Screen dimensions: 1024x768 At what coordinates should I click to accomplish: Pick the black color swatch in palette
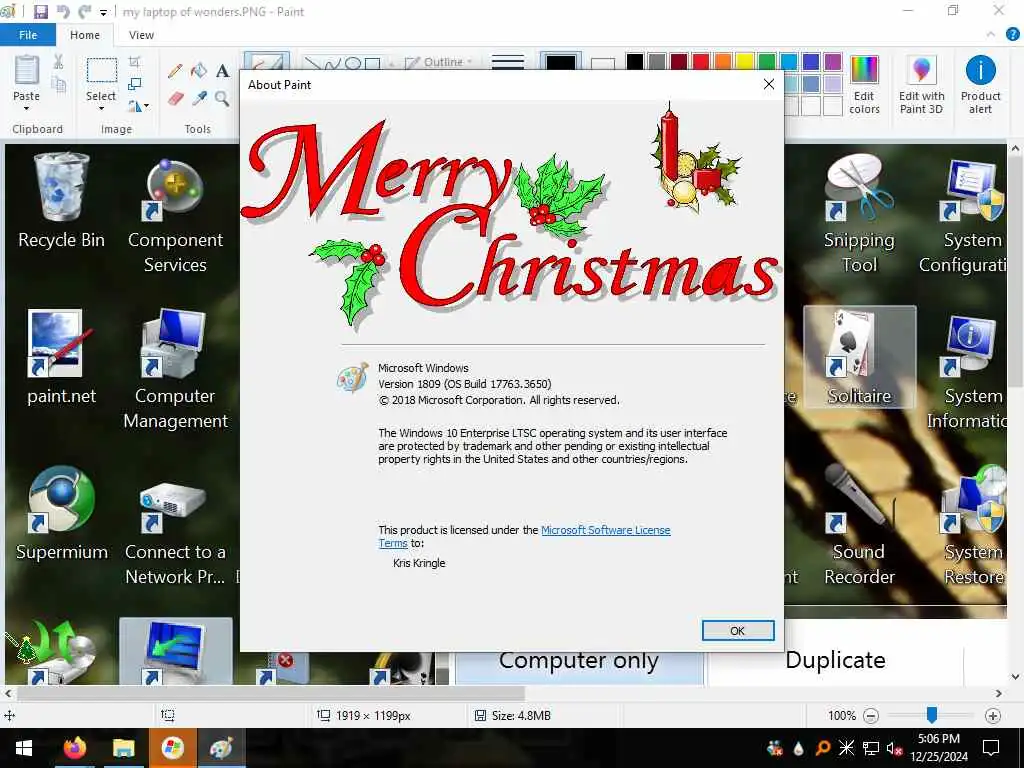point(635,62)
